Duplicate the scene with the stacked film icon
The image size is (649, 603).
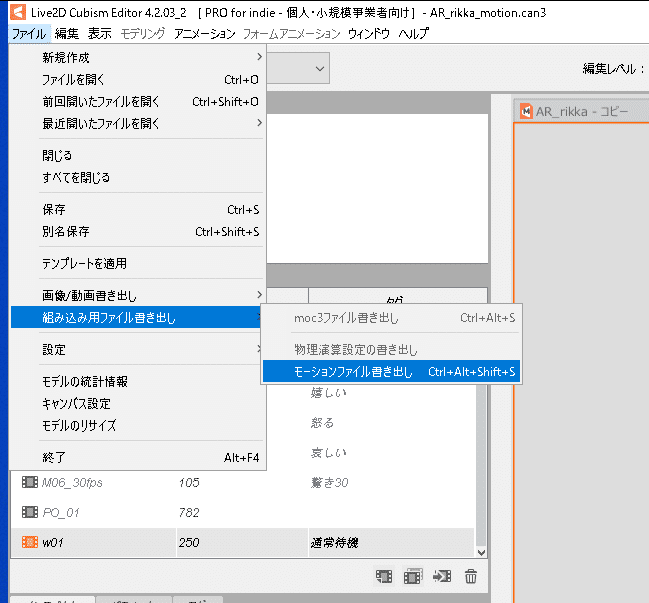click(x=413, y=576)
